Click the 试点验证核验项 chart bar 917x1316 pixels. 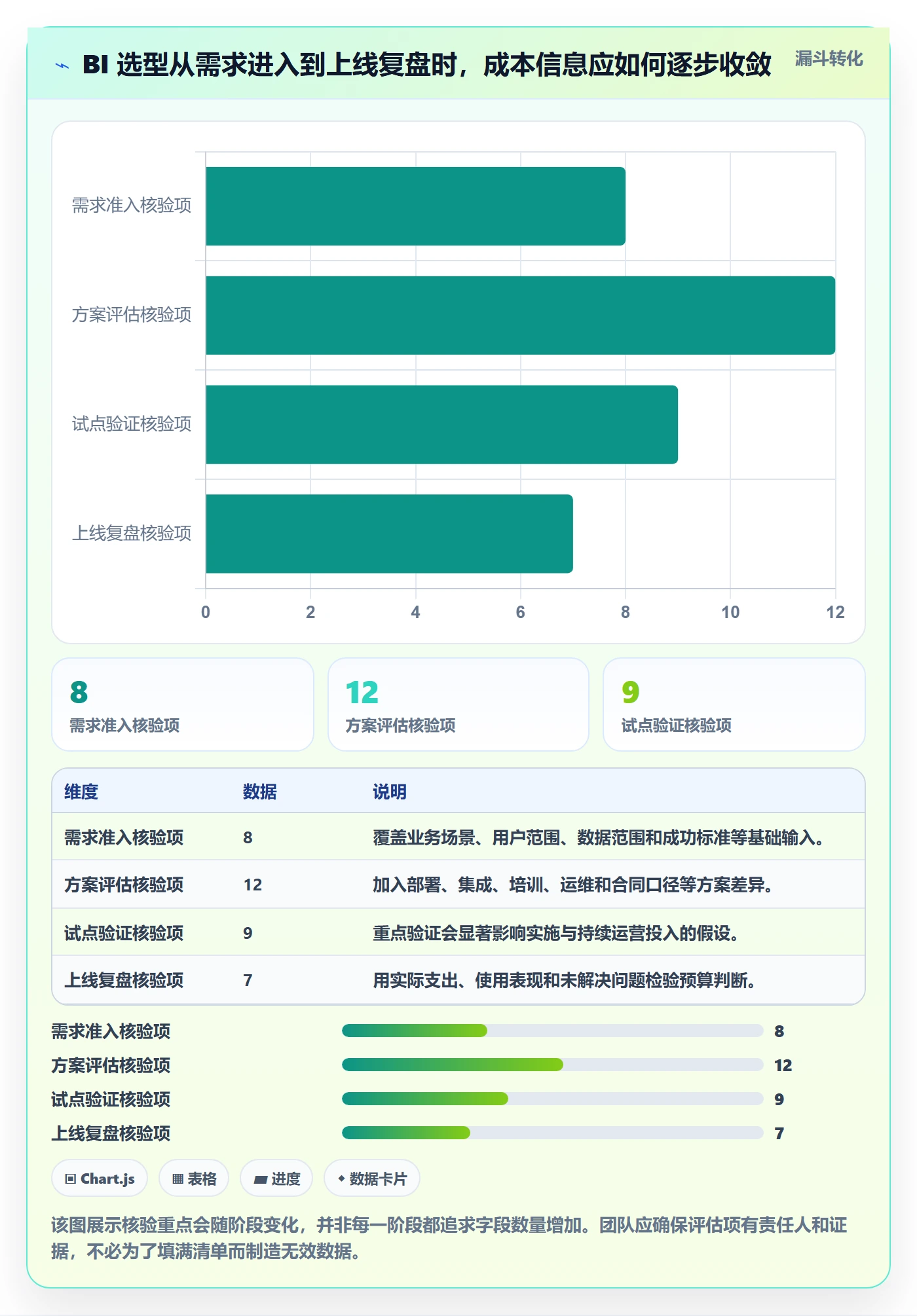click(x=441, y=425)
